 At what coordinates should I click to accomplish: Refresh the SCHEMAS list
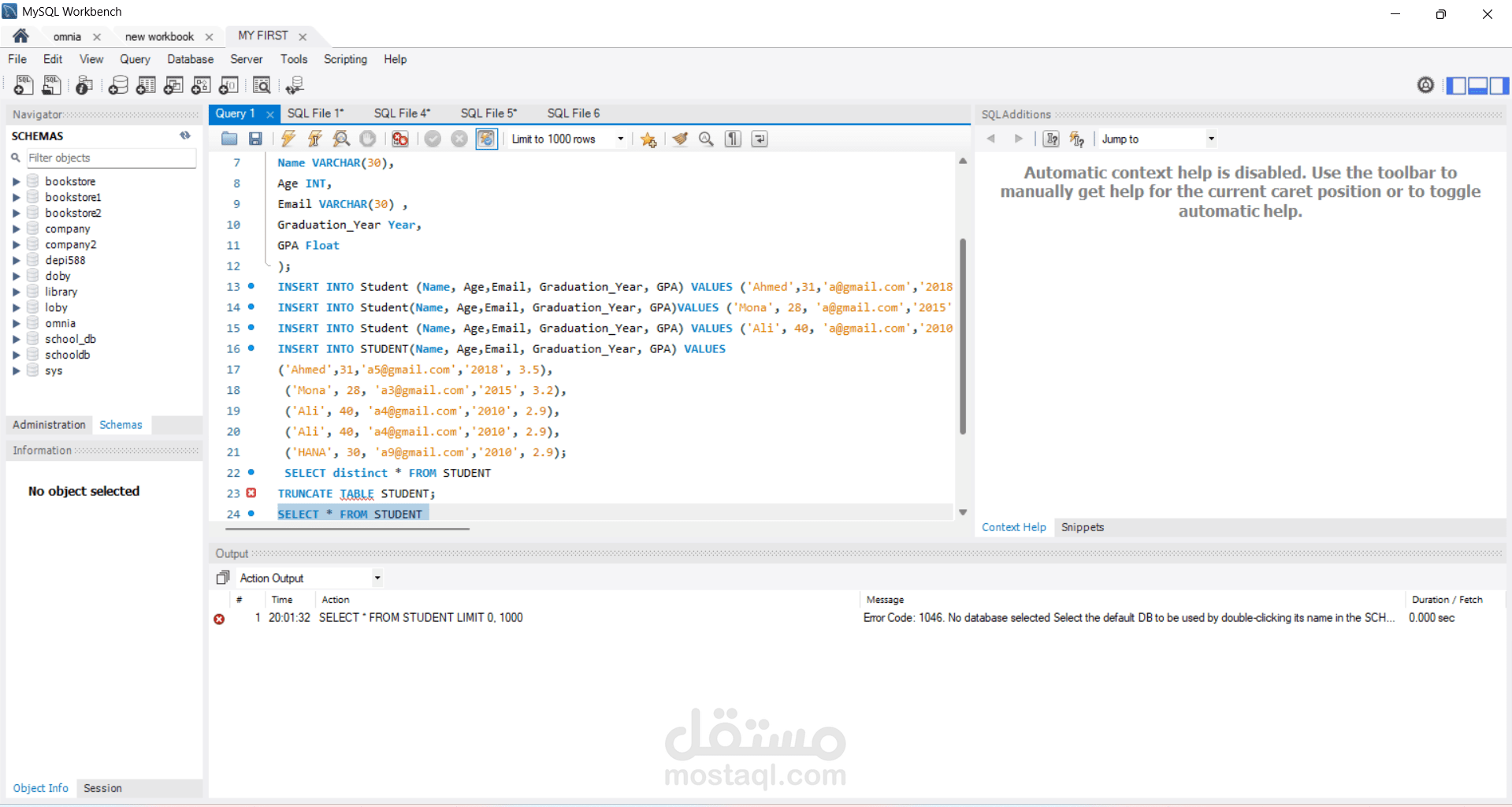coord(185,136)
